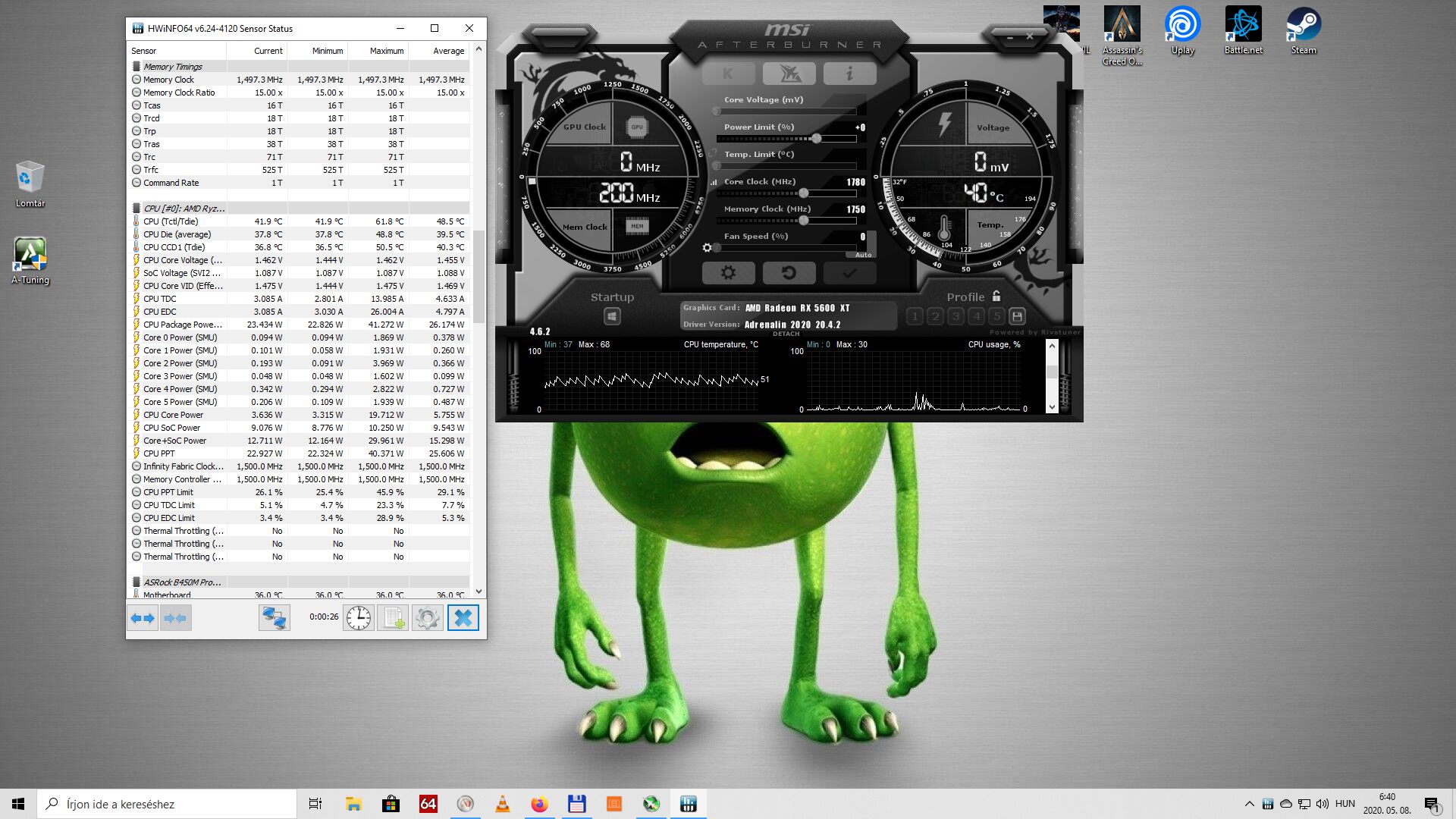The height and width of the screenshot is (819, 1456).
Task: Toggle Afterburner apply at Windows startup
Action: [x=612, y=316]
